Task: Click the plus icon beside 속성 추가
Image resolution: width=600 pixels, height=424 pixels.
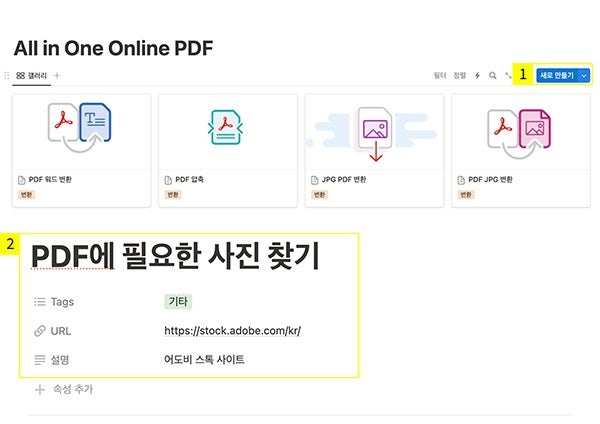Action: pos(40,390)
